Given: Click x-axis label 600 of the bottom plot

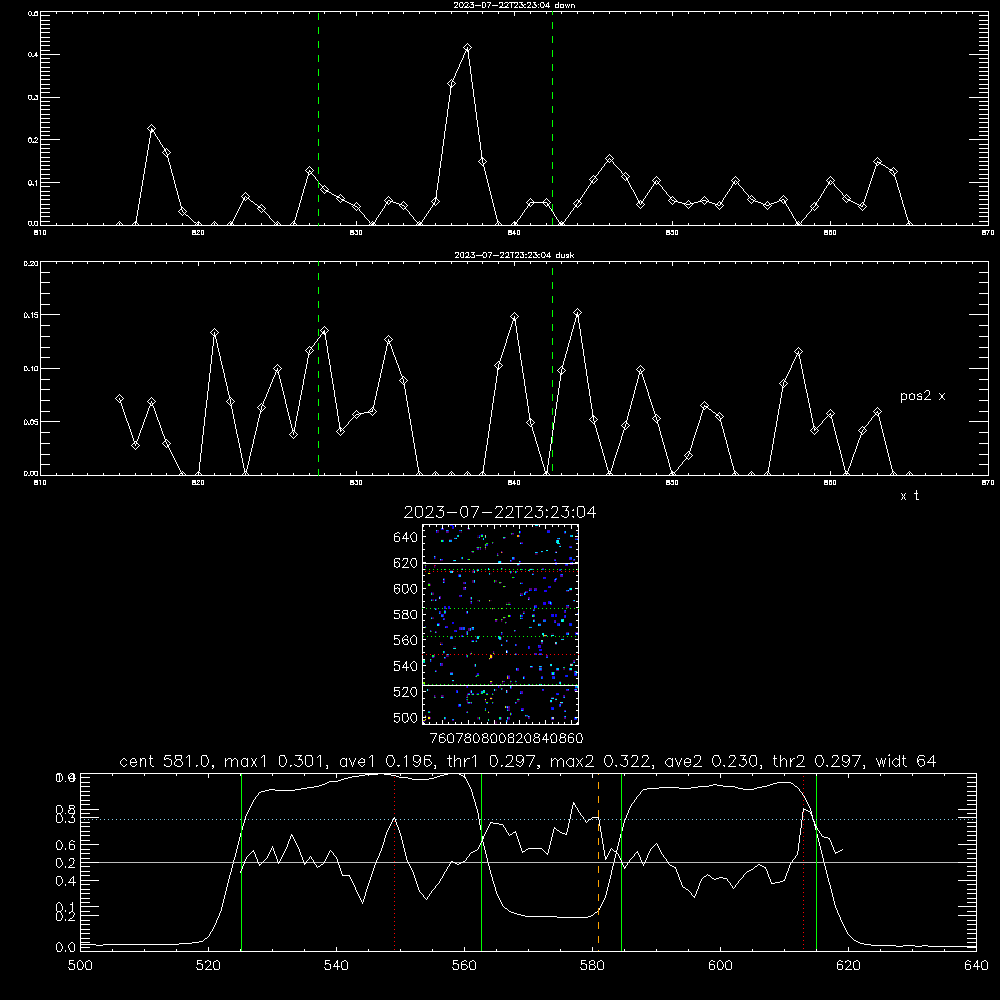Looking at the screenshot, I should tap(720, 966).
